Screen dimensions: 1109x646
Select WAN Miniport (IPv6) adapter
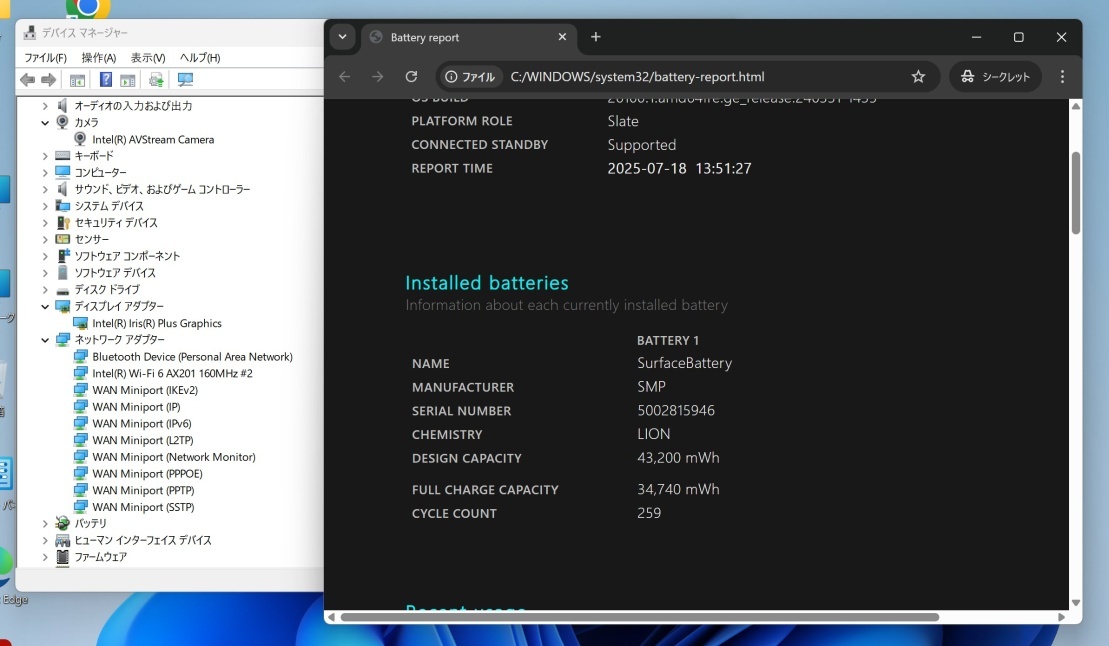(x=141, y=424)
